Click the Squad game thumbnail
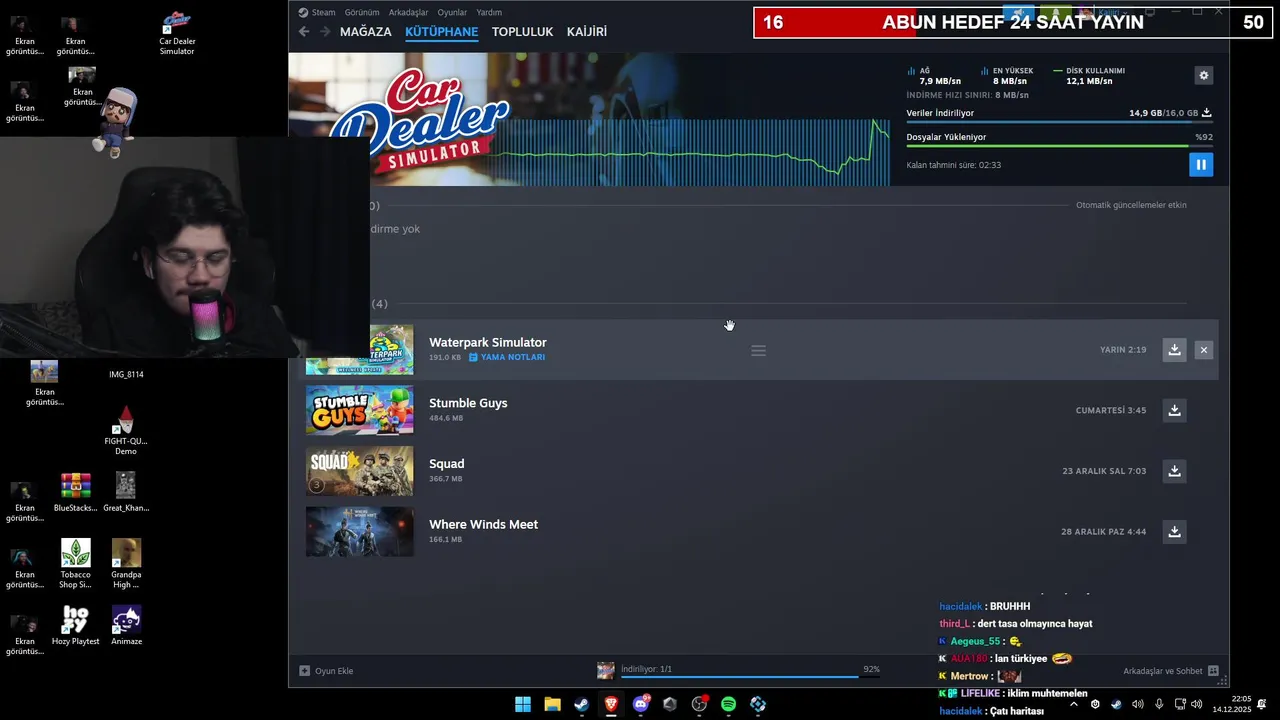The width and height of the screenshot is (1280, 720). 360,471
